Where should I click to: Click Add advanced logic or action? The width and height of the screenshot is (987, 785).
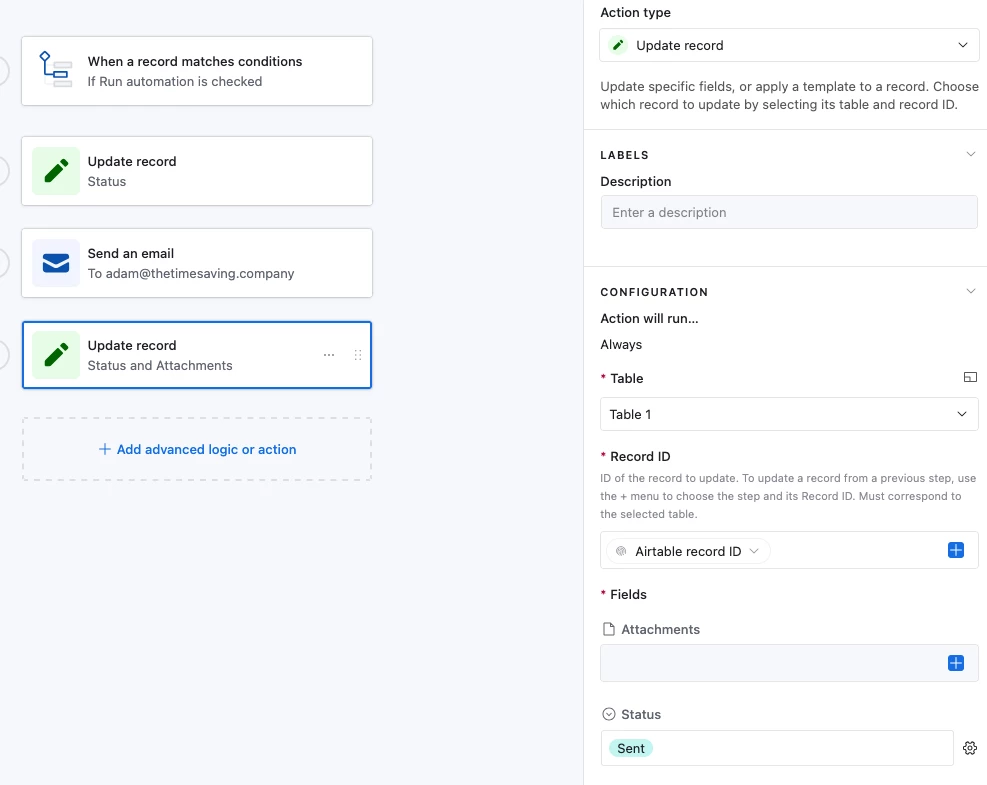[x=197, y=449]
